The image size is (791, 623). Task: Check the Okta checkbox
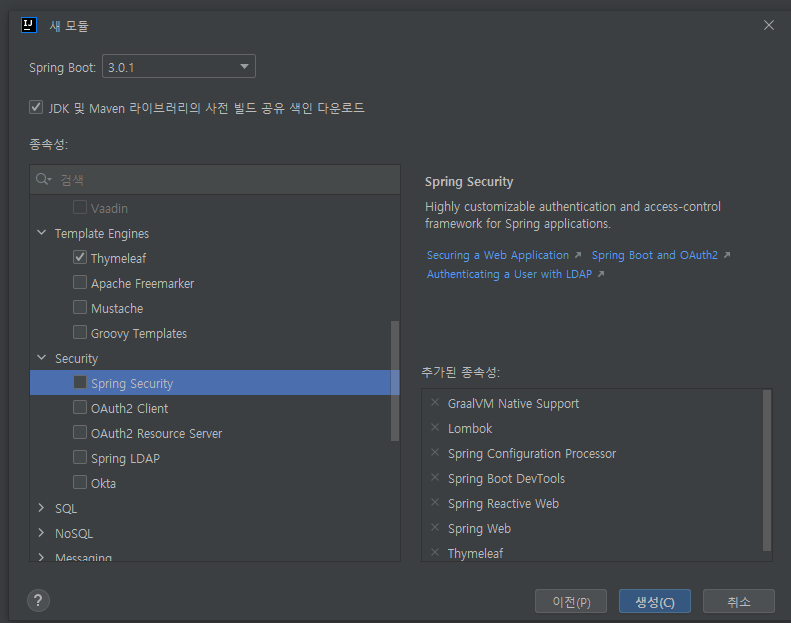coord(80,482)
